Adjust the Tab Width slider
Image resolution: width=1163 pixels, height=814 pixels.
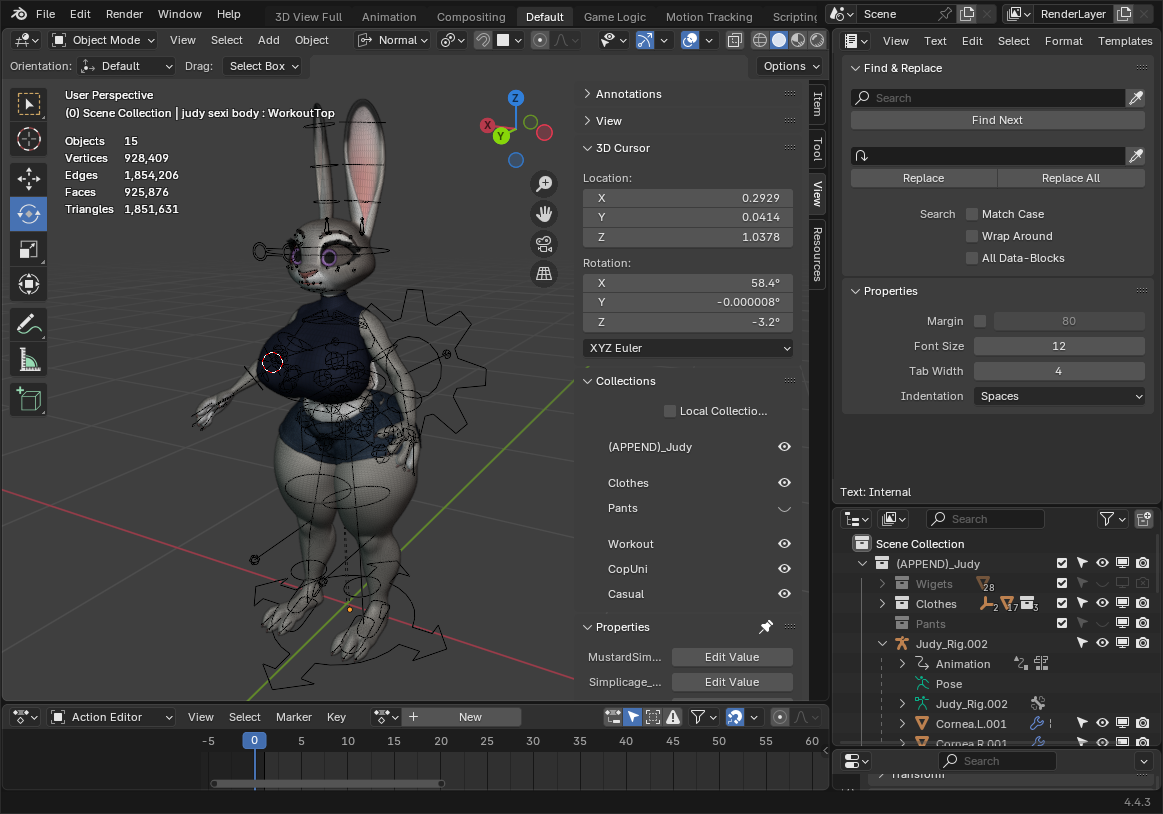click(1059, 371)
